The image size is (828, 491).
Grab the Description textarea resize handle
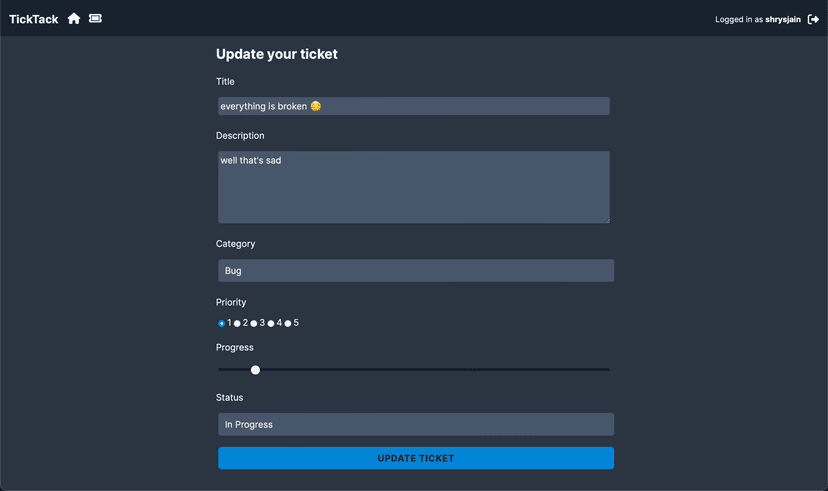[605, 218]
